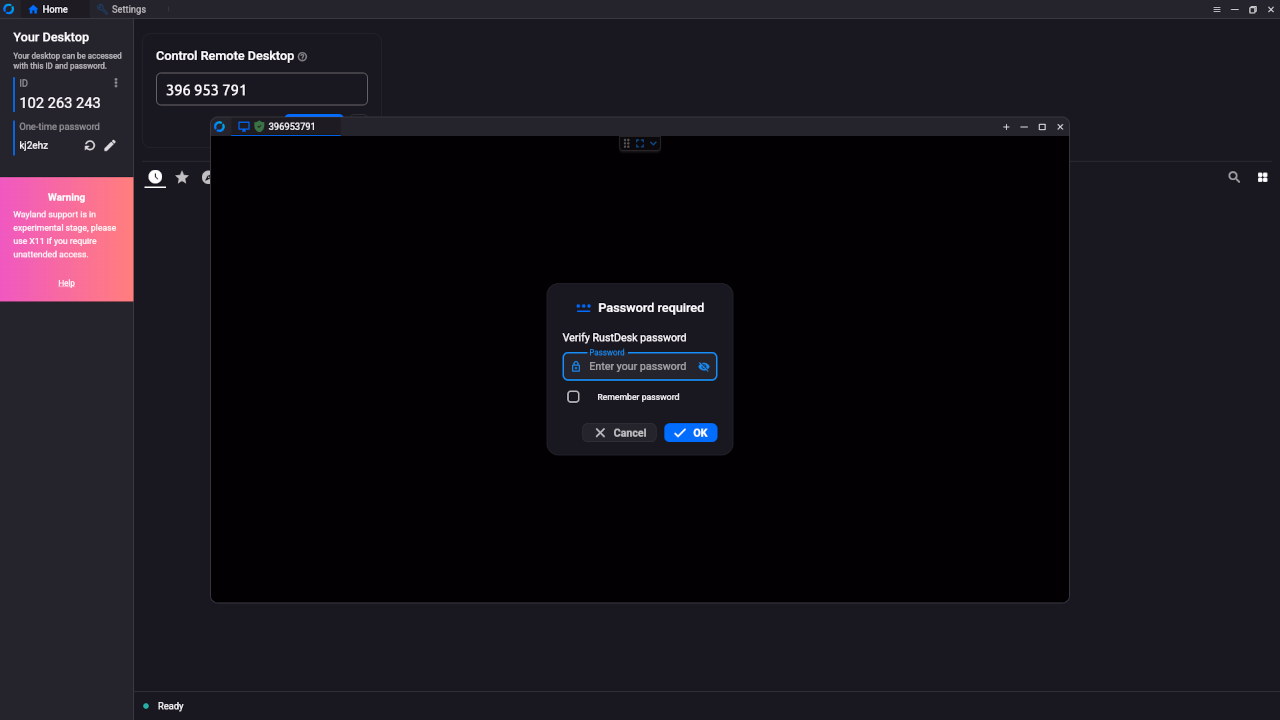Cancel the password dialog
Image resolution: width=1280 pixels, height=720 pixels.
[620, 433]
